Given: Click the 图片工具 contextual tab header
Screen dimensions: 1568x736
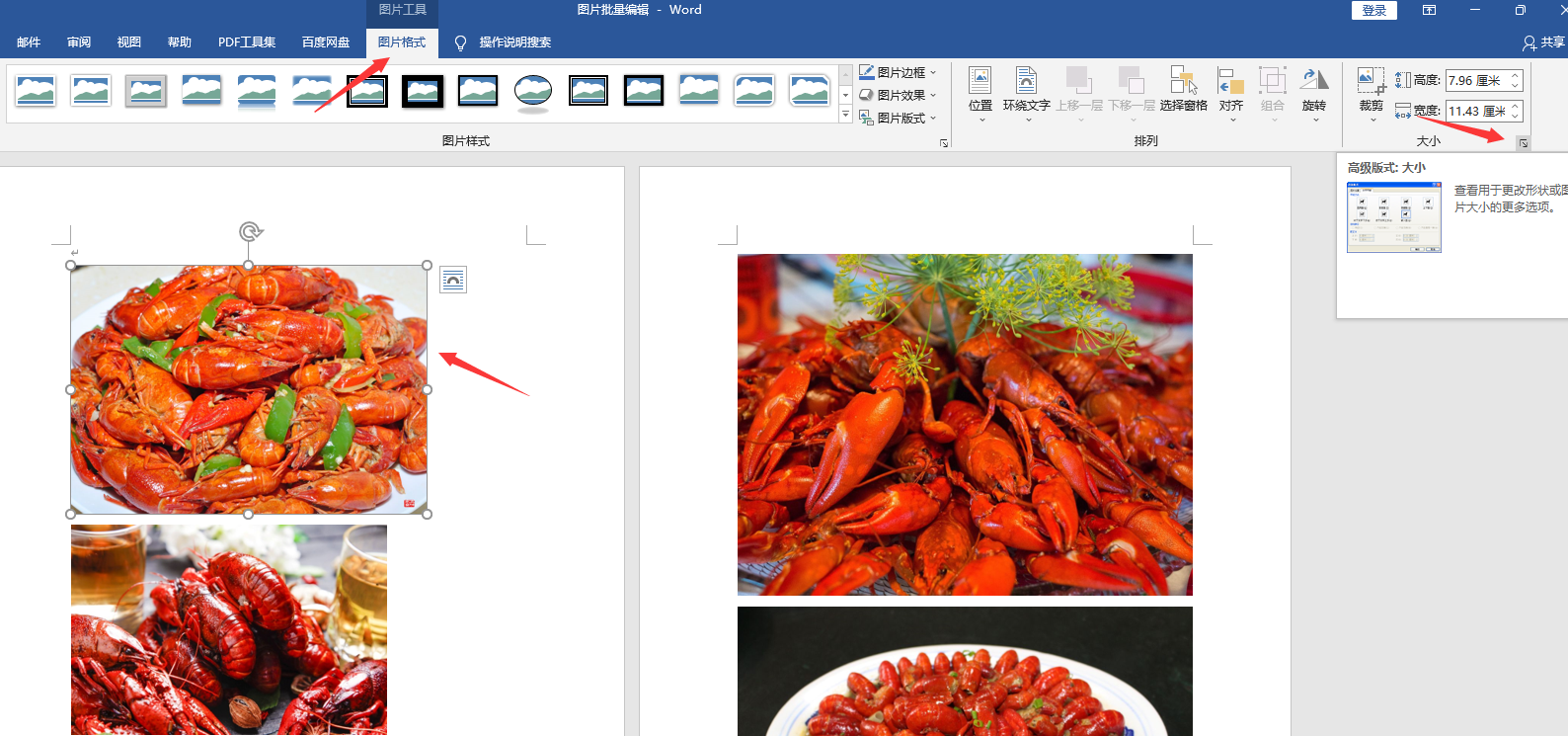Looking at the screenshot, I should (x=402, y=10).
